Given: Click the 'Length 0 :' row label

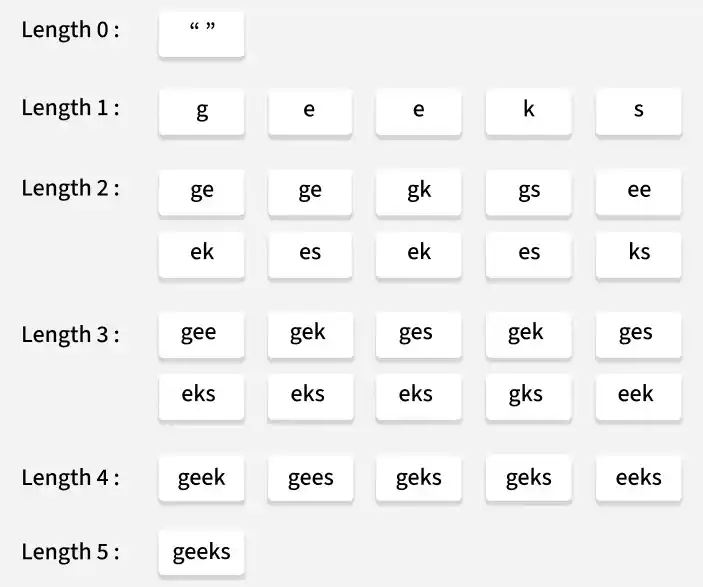Looking at the screenshot, I should tap(70, 30).
